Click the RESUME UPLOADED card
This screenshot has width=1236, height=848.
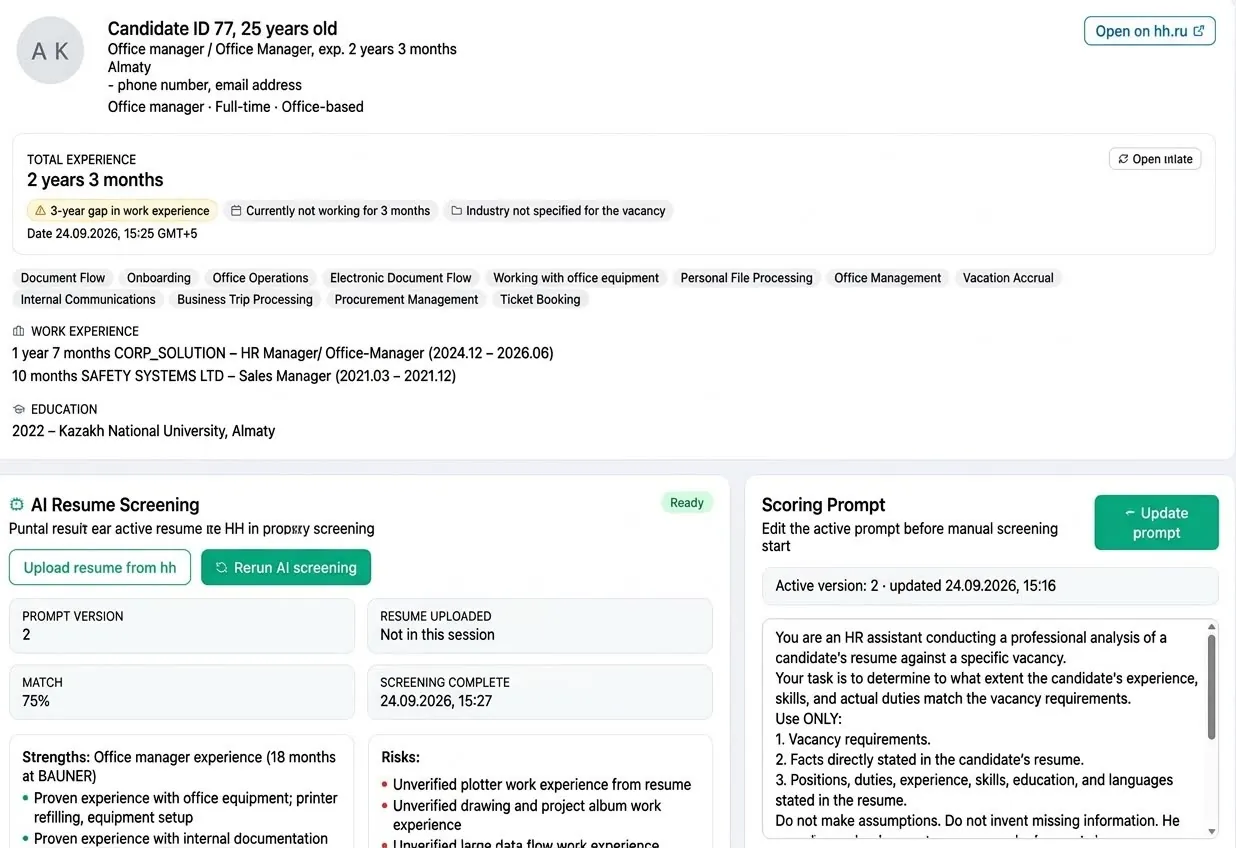(540, 626)
